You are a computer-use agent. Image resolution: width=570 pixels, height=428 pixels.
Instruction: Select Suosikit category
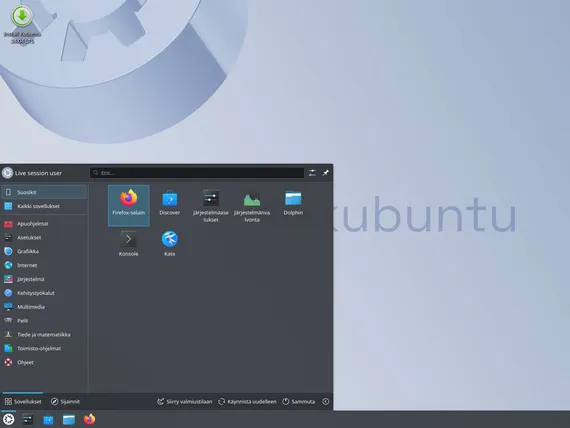point(44,192)
